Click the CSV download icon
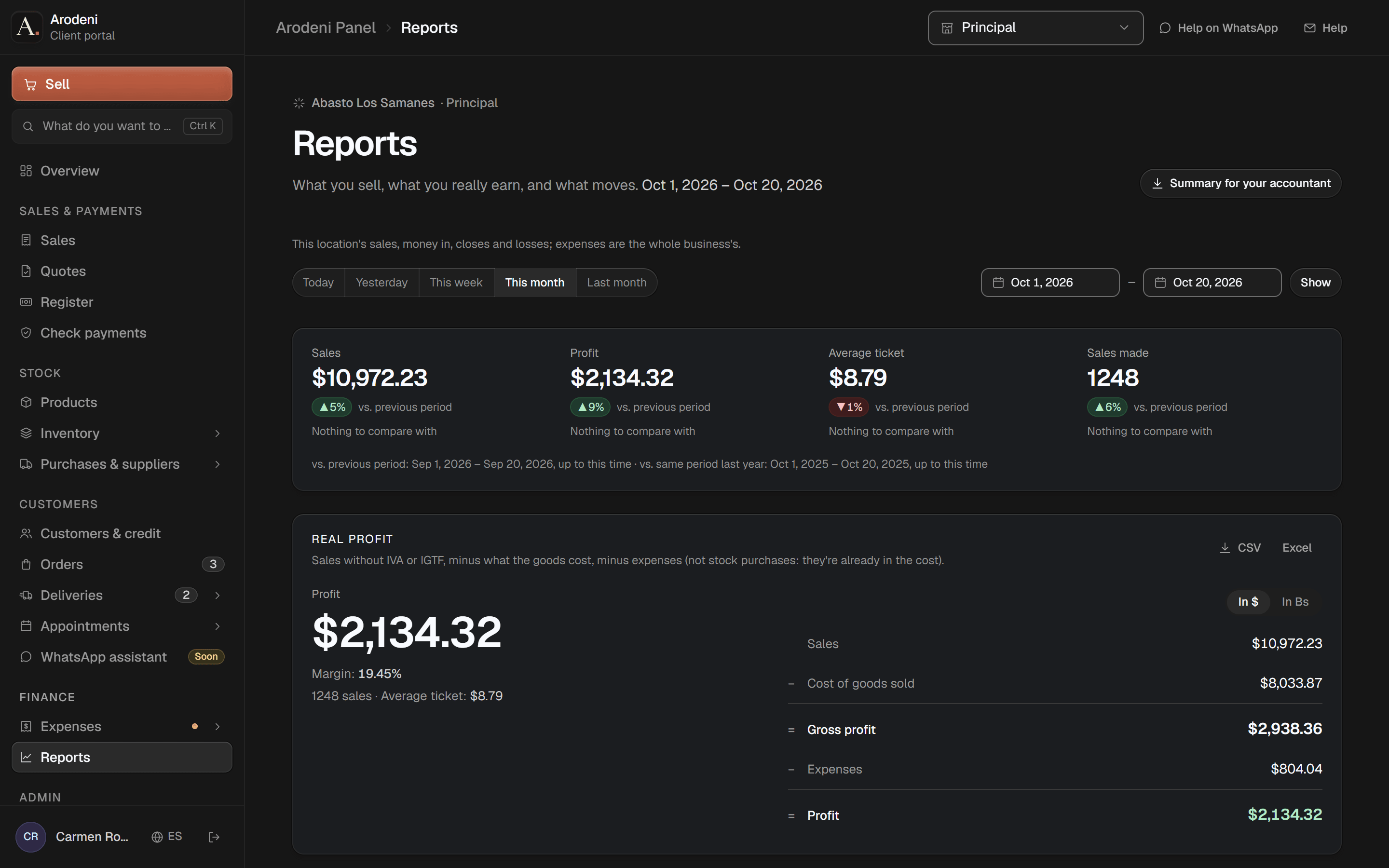 tap(1225, 548)
